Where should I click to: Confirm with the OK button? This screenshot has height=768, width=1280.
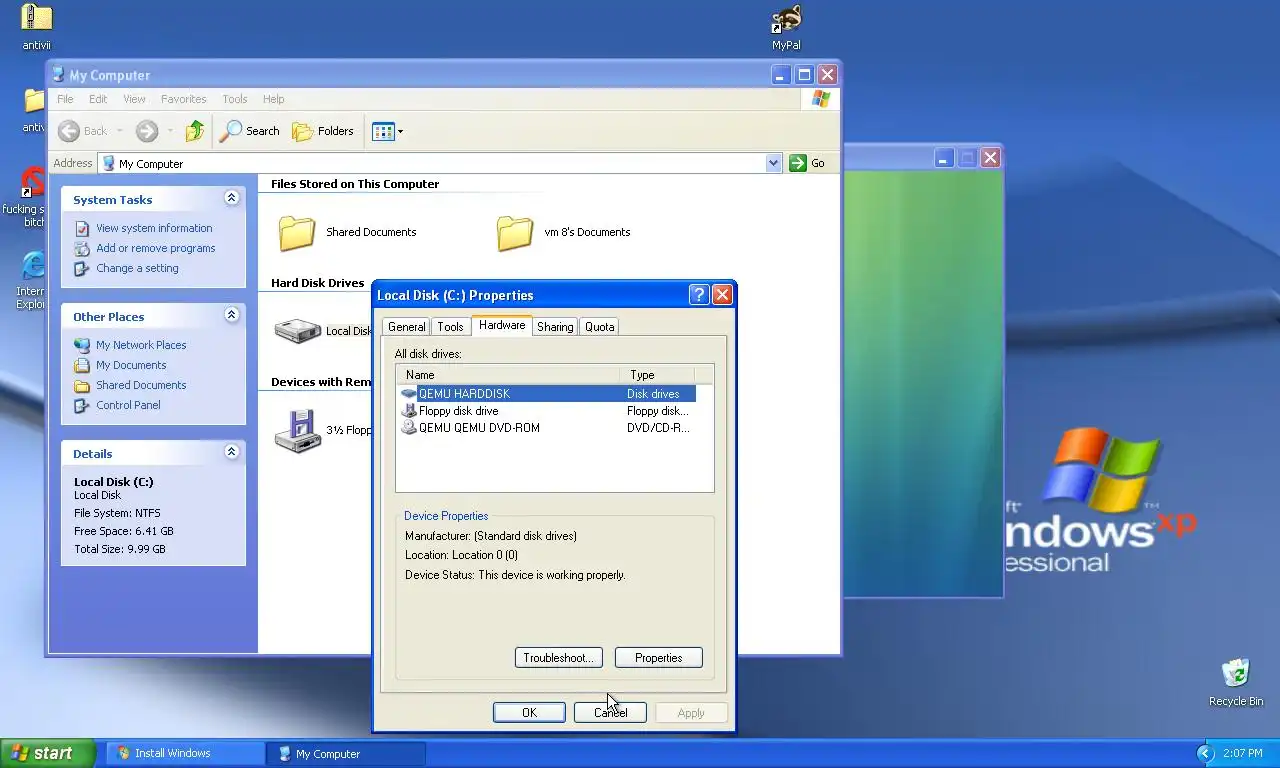click(x=529, y=713)
